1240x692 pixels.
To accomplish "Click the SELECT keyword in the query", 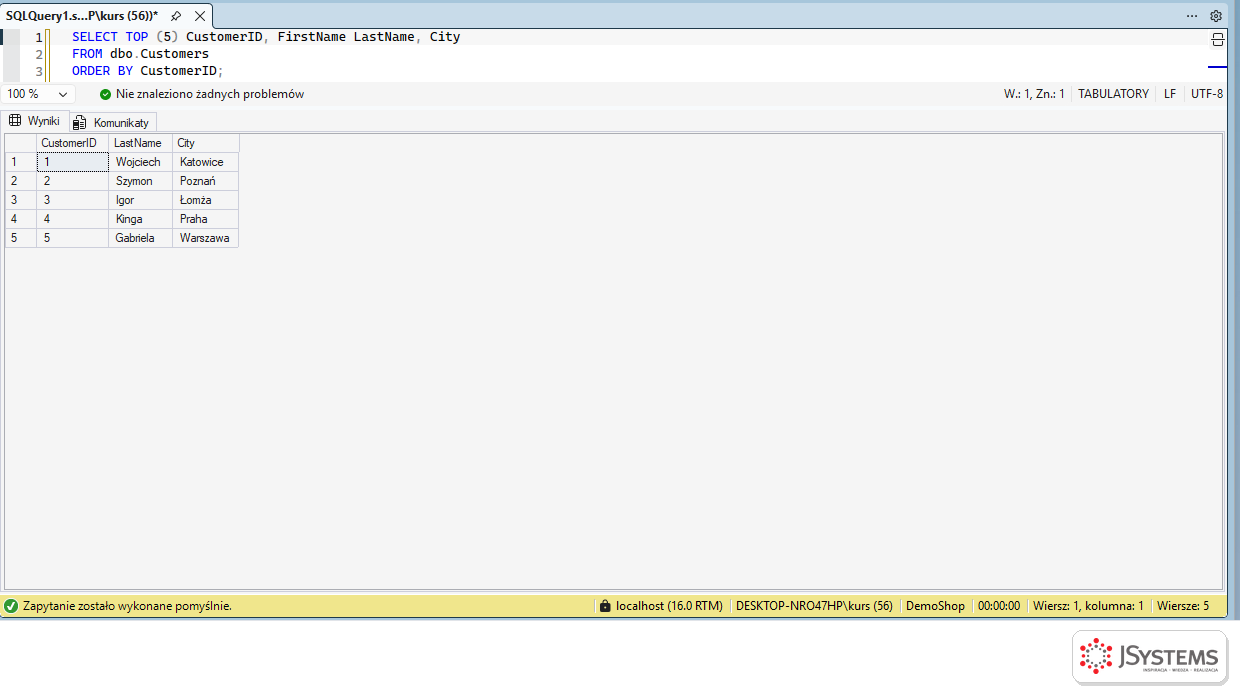I will (95, 37).
